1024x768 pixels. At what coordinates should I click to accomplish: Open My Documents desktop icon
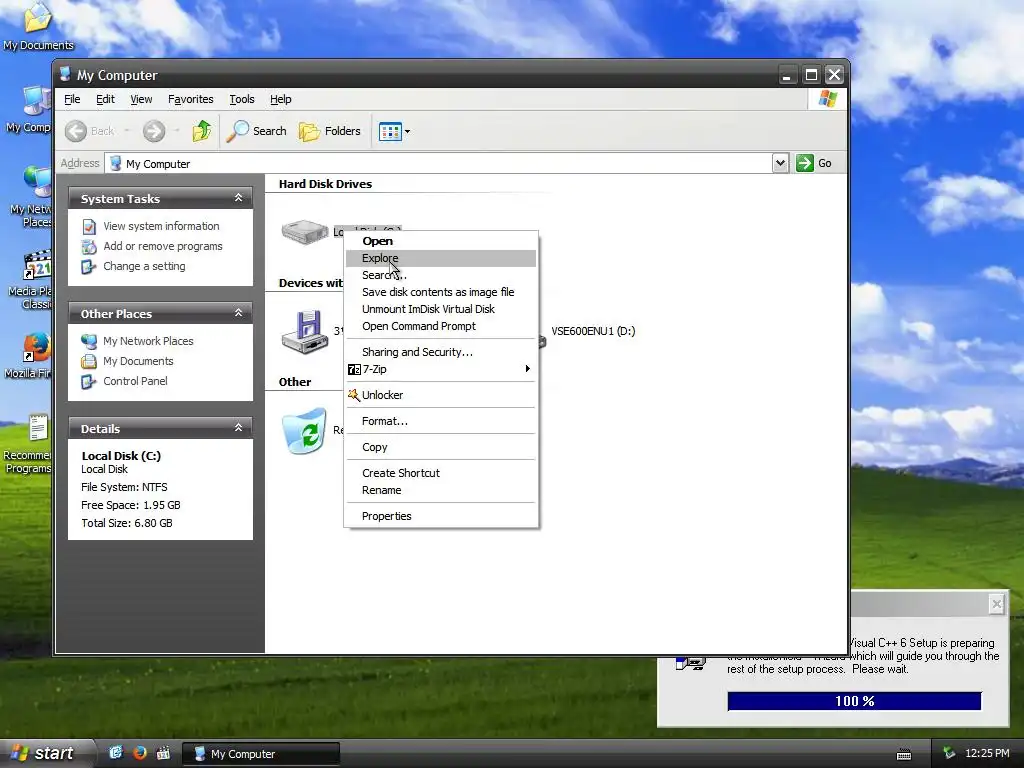click(x=38, y=27)
